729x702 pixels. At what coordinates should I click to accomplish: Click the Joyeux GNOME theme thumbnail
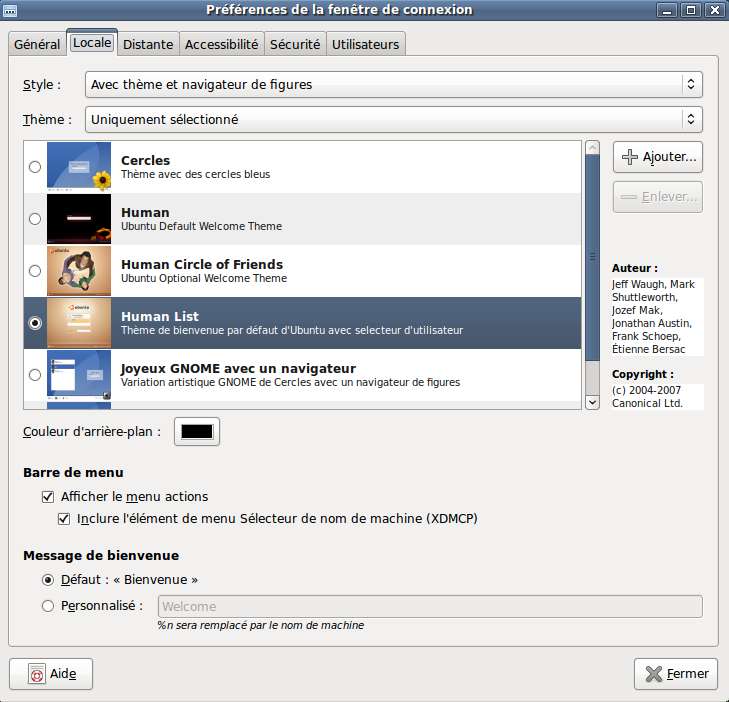pos(79,375)
